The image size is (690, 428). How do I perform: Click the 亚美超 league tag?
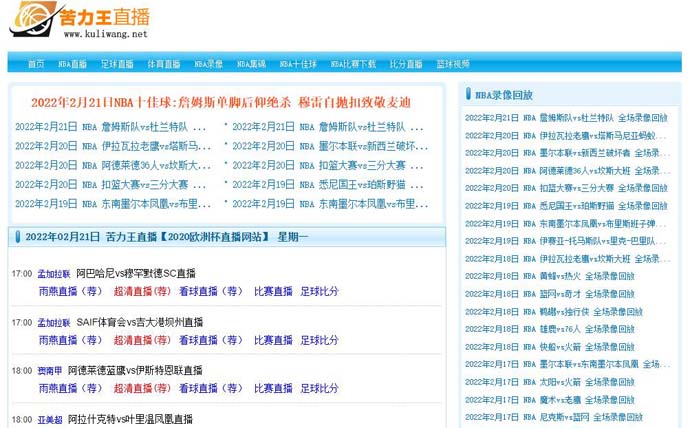click(x=50, y=420)
